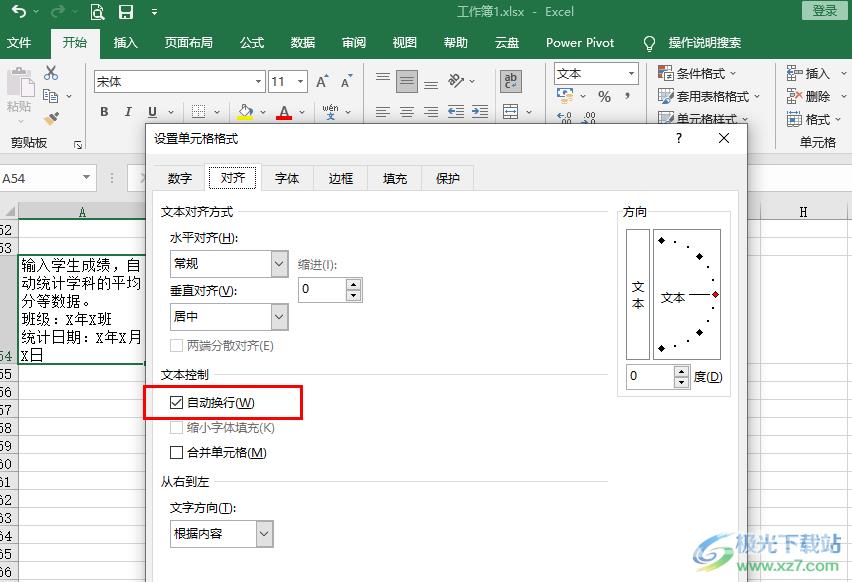Open 套用表格格式 dropdown menu

(709, 96)
